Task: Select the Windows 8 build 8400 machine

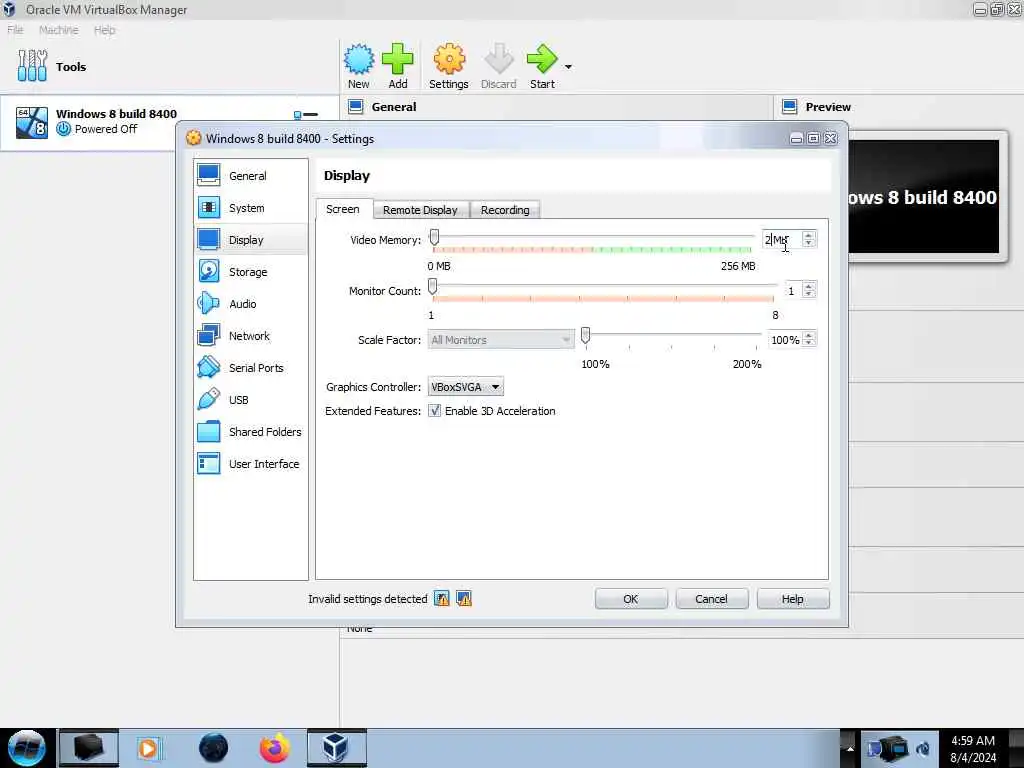Action: [x=169, y=122]
